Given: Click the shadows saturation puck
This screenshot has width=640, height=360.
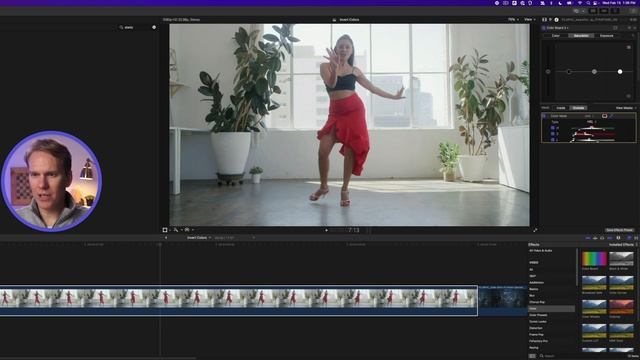Looking at the screenshot, I should coord(569,71).
